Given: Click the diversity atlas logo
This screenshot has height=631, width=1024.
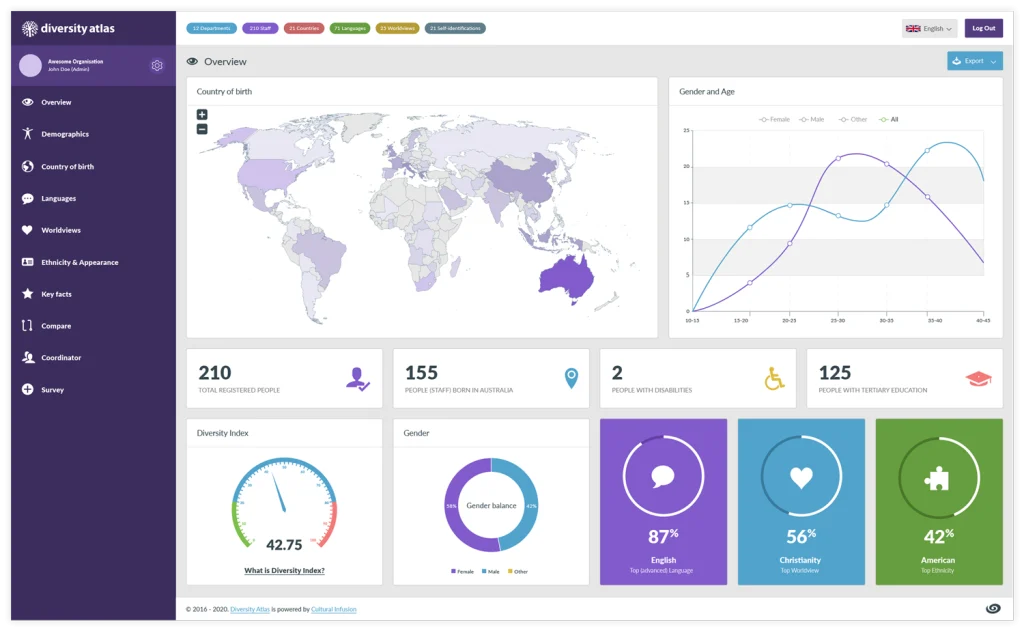Looking at the screenshot, I should (x=68, y=28).
